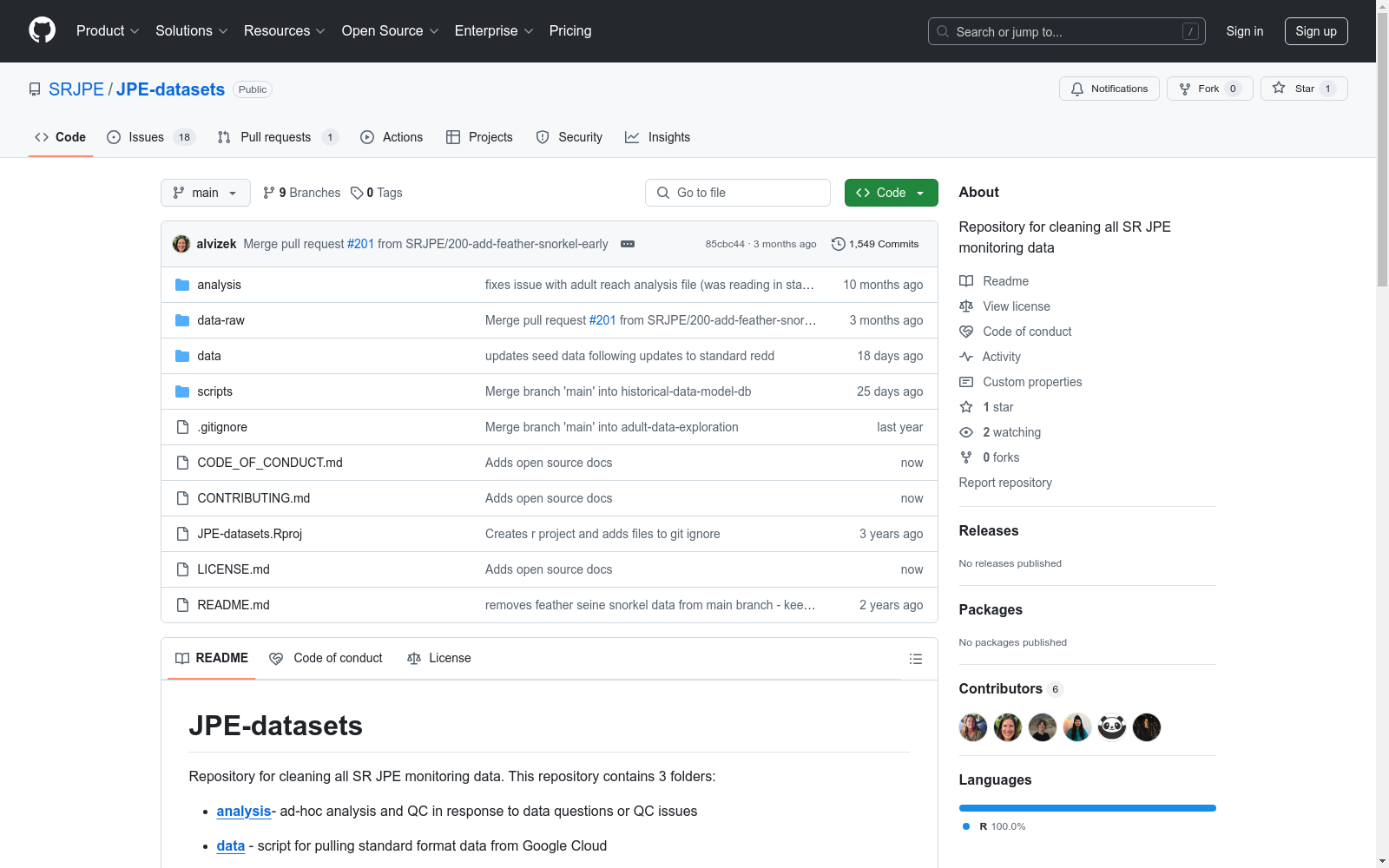Viewport: 1389px width, 868px height.
Task: Click the first contributor avatar
Action: (973, 727)
